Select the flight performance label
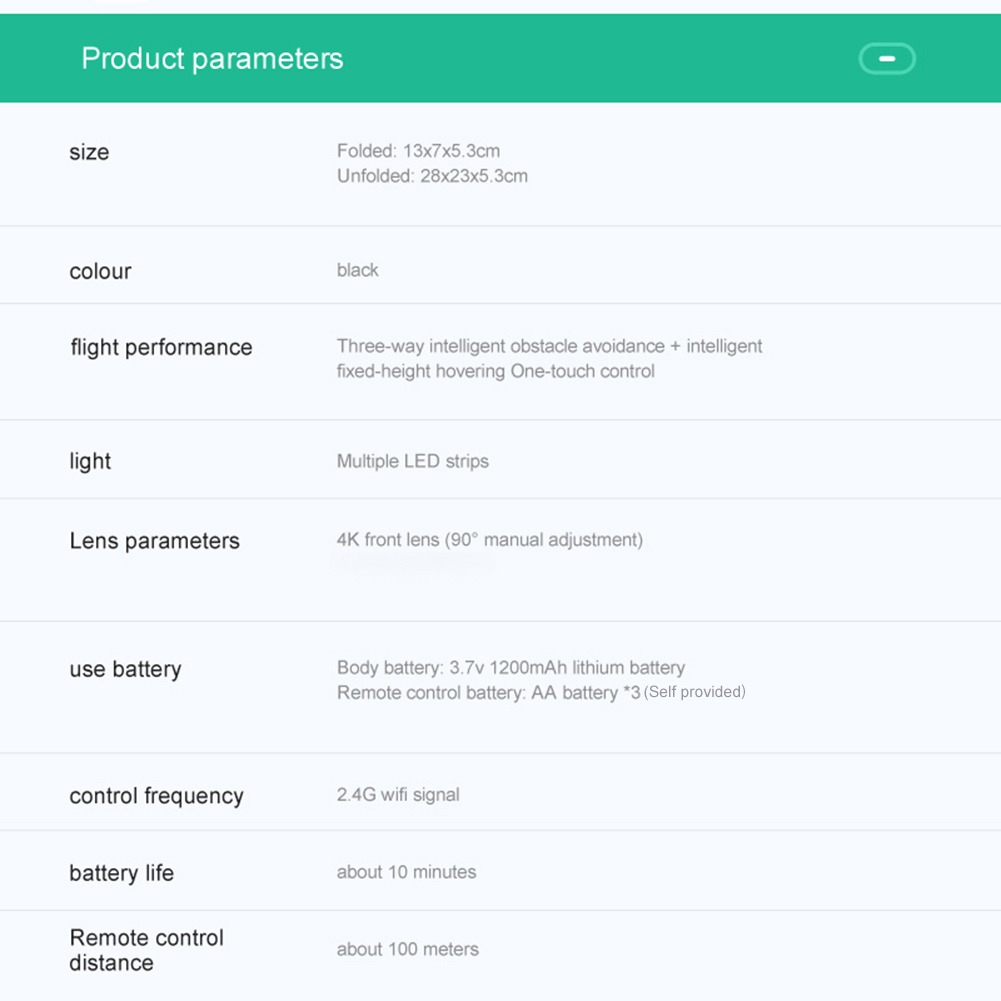The width and height of the screenshot is (1001, 1001). pyautogui.click(x=162, y=347)
